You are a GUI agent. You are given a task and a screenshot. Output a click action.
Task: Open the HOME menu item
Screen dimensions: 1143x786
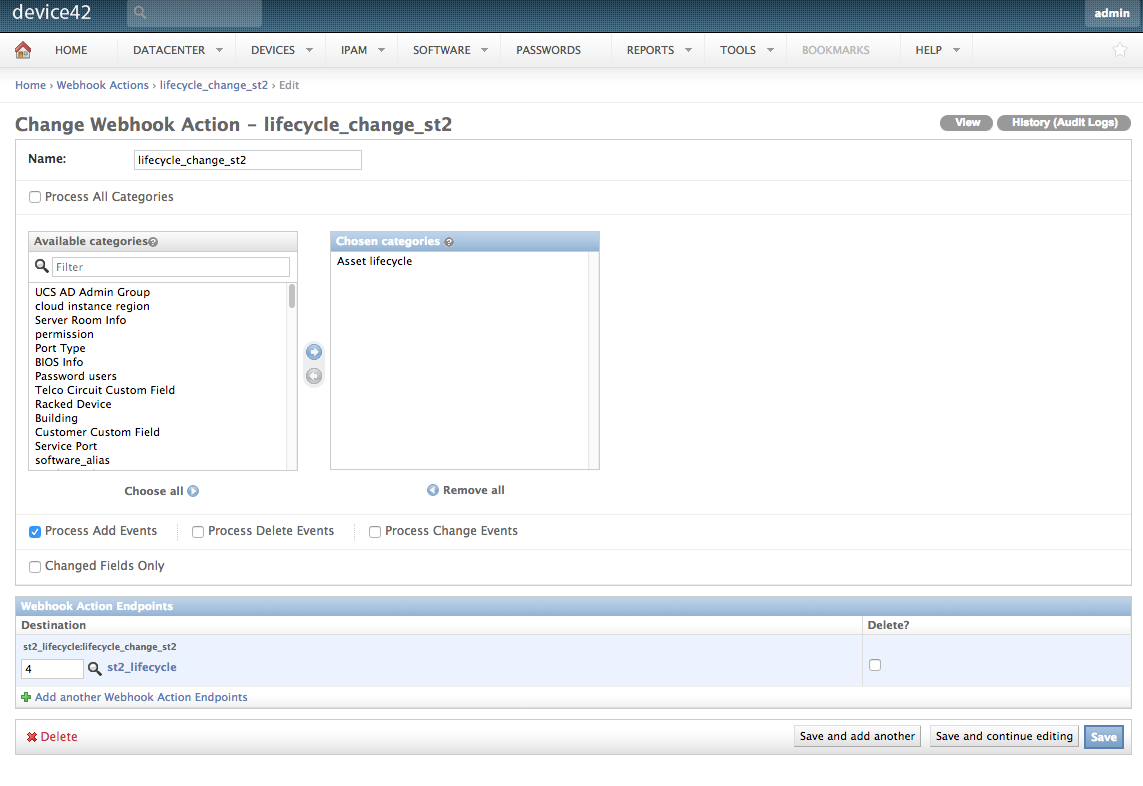click(x=71, y=50)
